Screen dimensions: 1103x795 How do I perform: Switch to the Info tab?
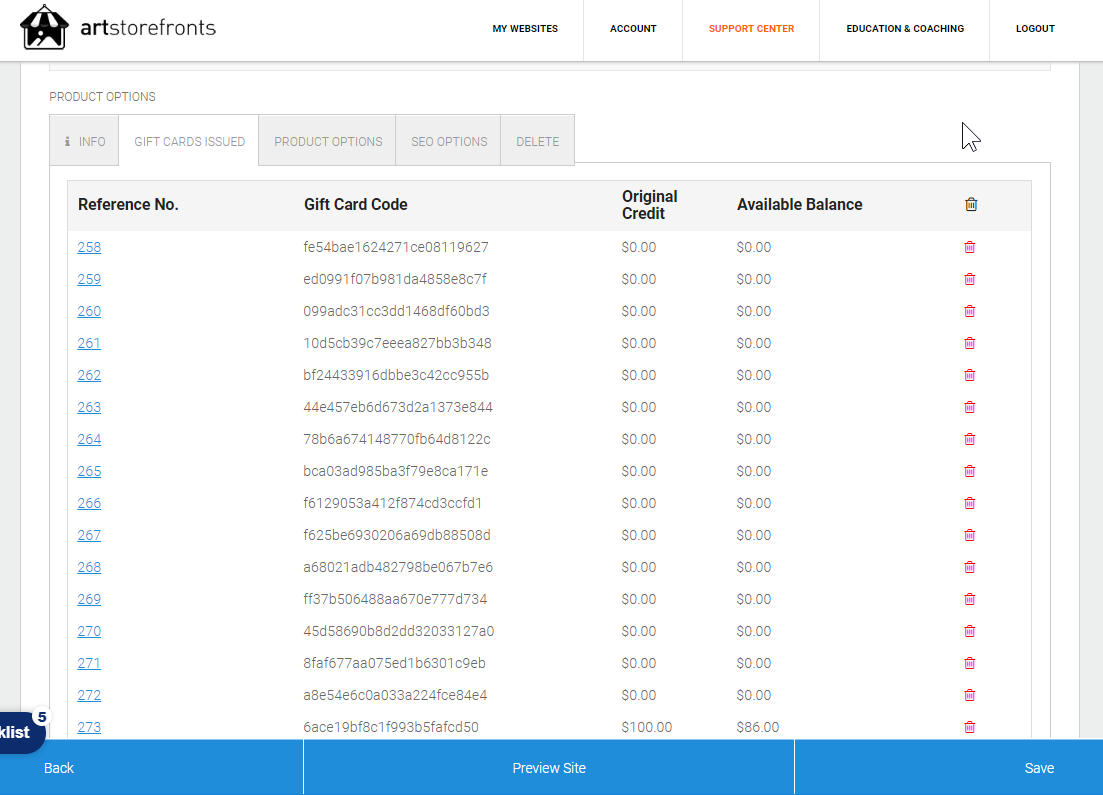point(85,141)
